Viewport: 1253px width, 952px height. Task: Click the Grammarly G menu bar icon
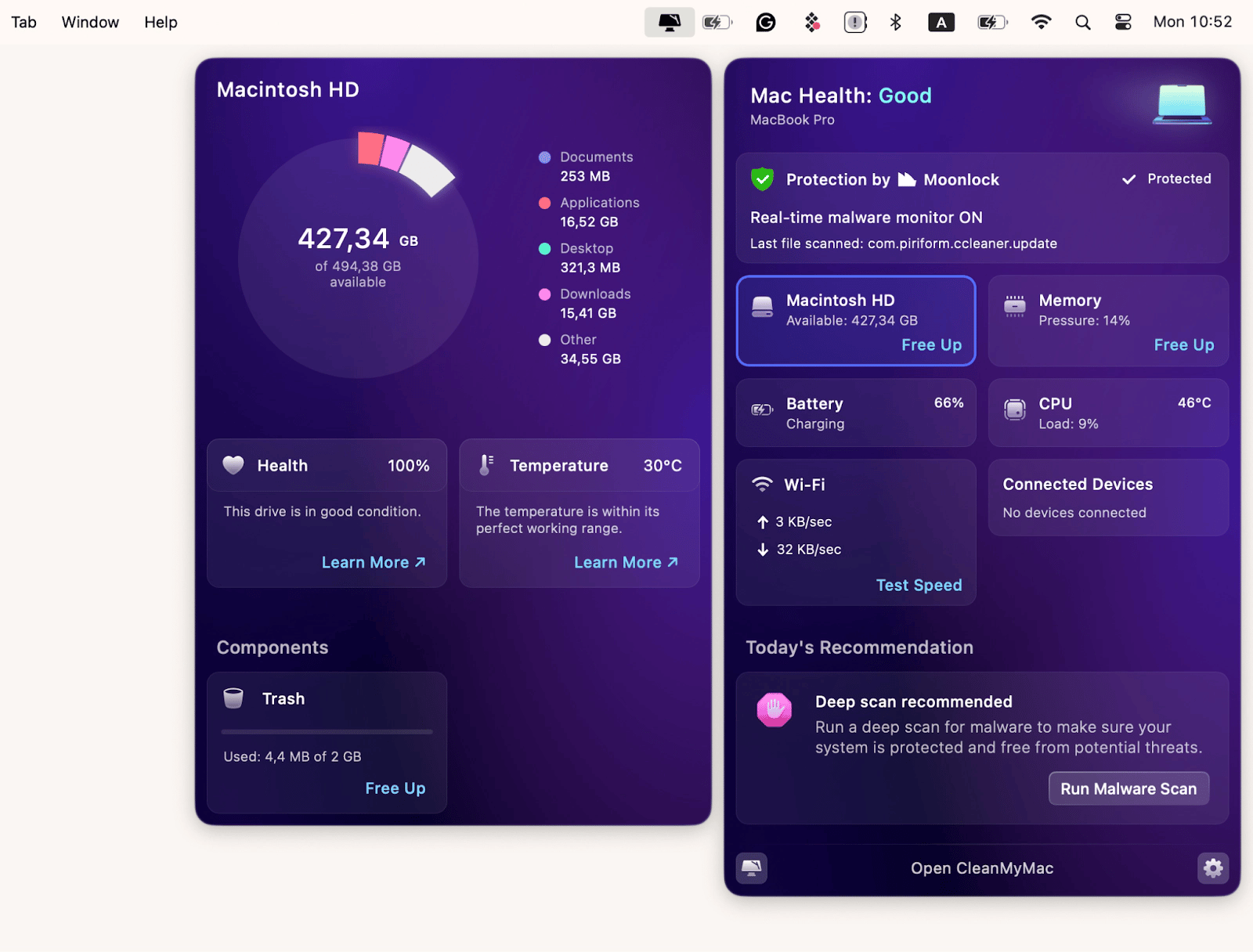point(766,23)
